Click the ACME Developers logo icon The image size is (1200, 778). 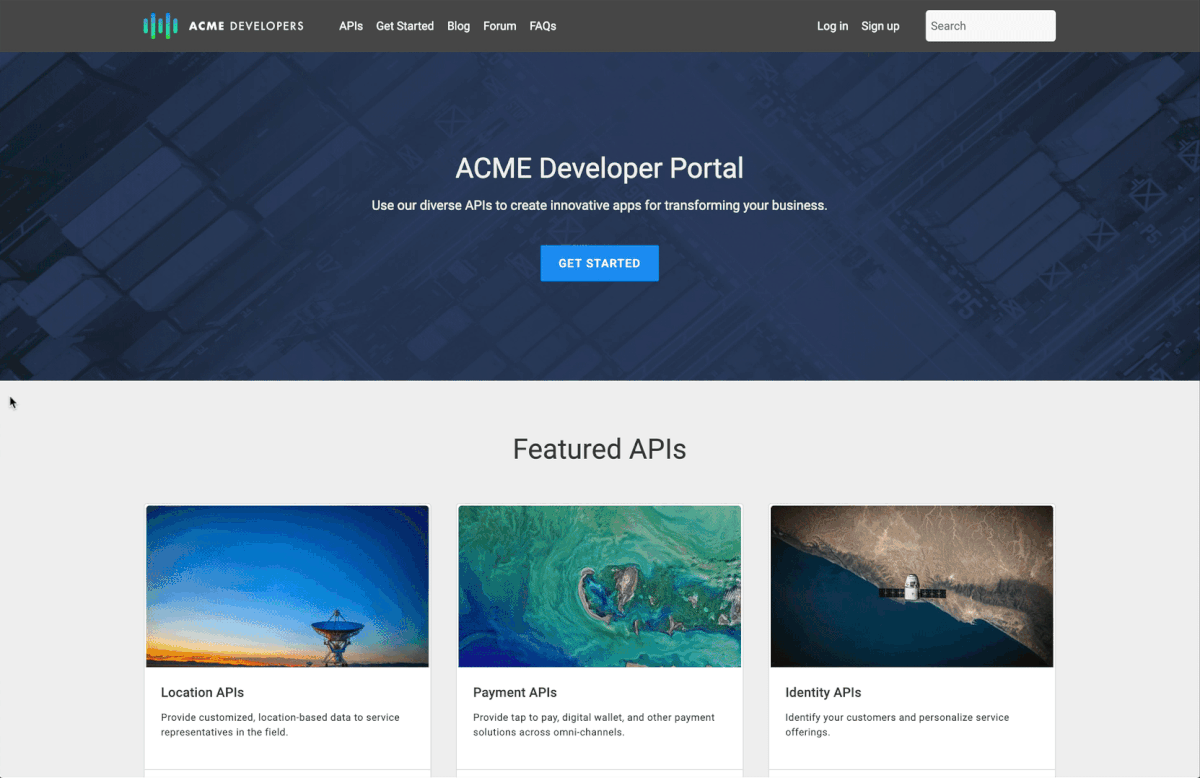[x=160, y=26]
